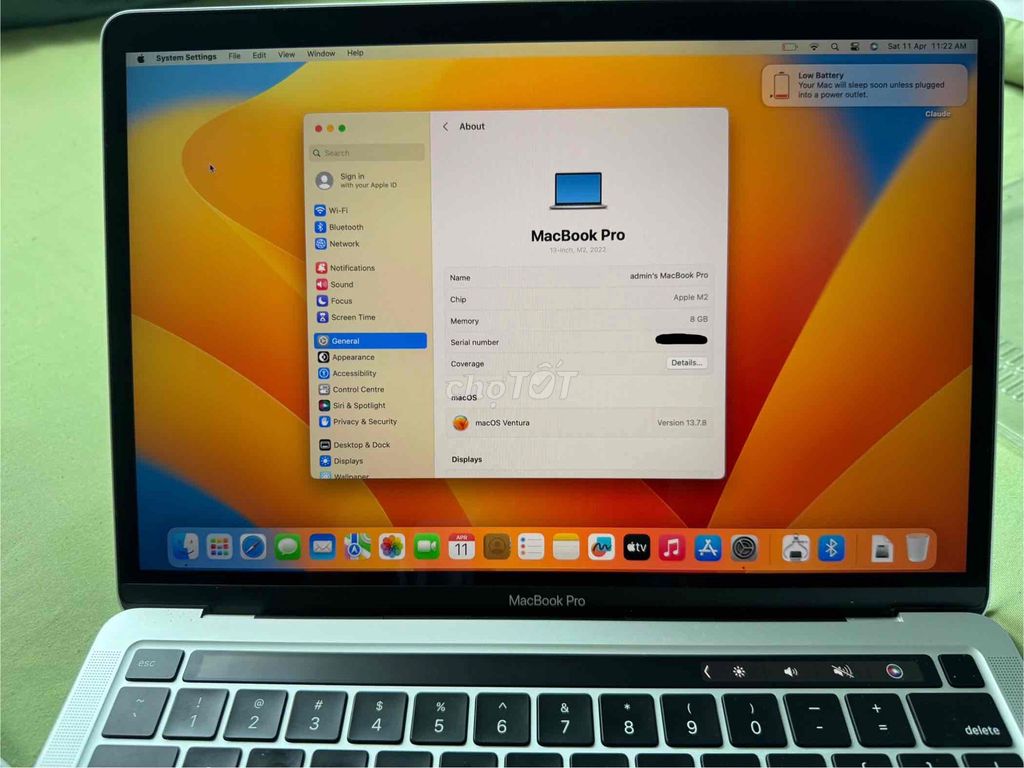Open Safari from the Dock
This screenshot has width=1024, height=768.
[253, 547]
